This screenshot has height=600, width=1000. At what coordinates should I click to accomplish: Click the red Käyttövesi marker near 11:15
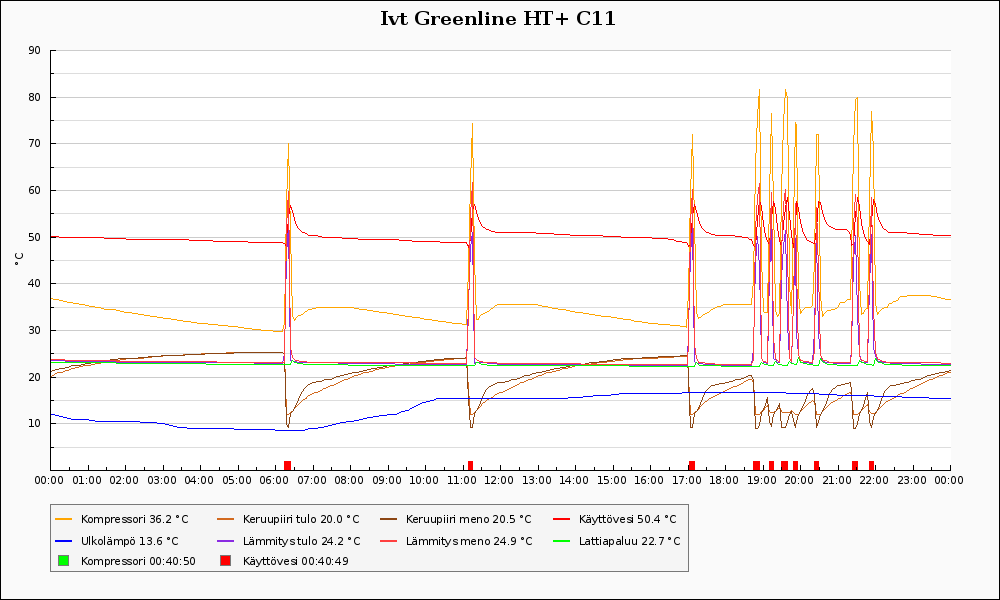coord(471,465)
